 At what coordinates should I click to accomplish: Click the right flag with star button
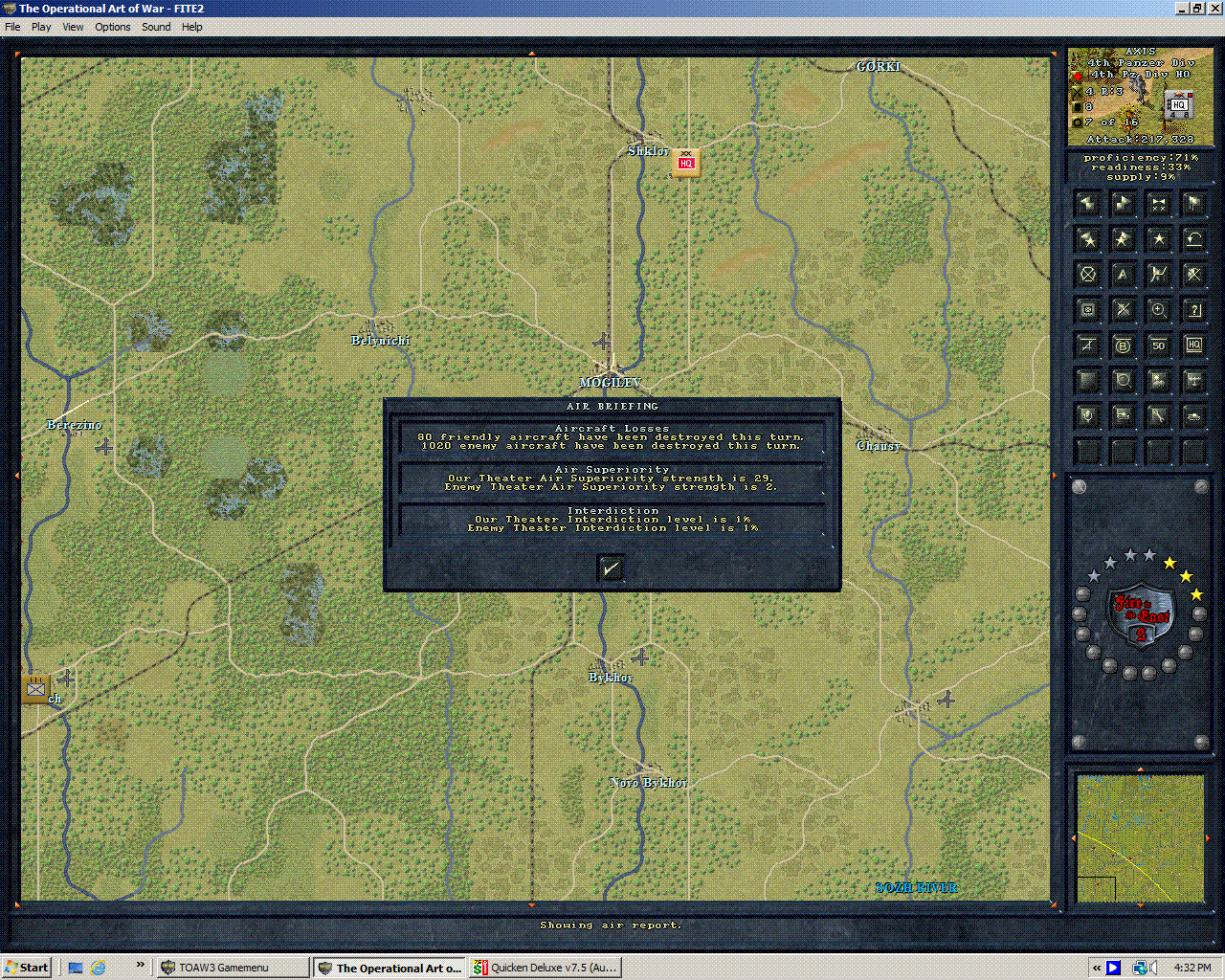pos(1123,238)
